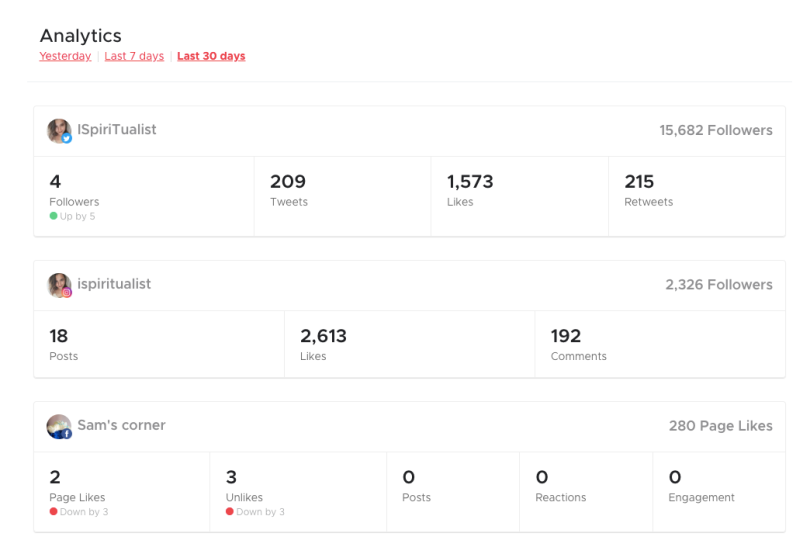Click the Engagement stat for Sam's corner

click(x=701, y=487)
